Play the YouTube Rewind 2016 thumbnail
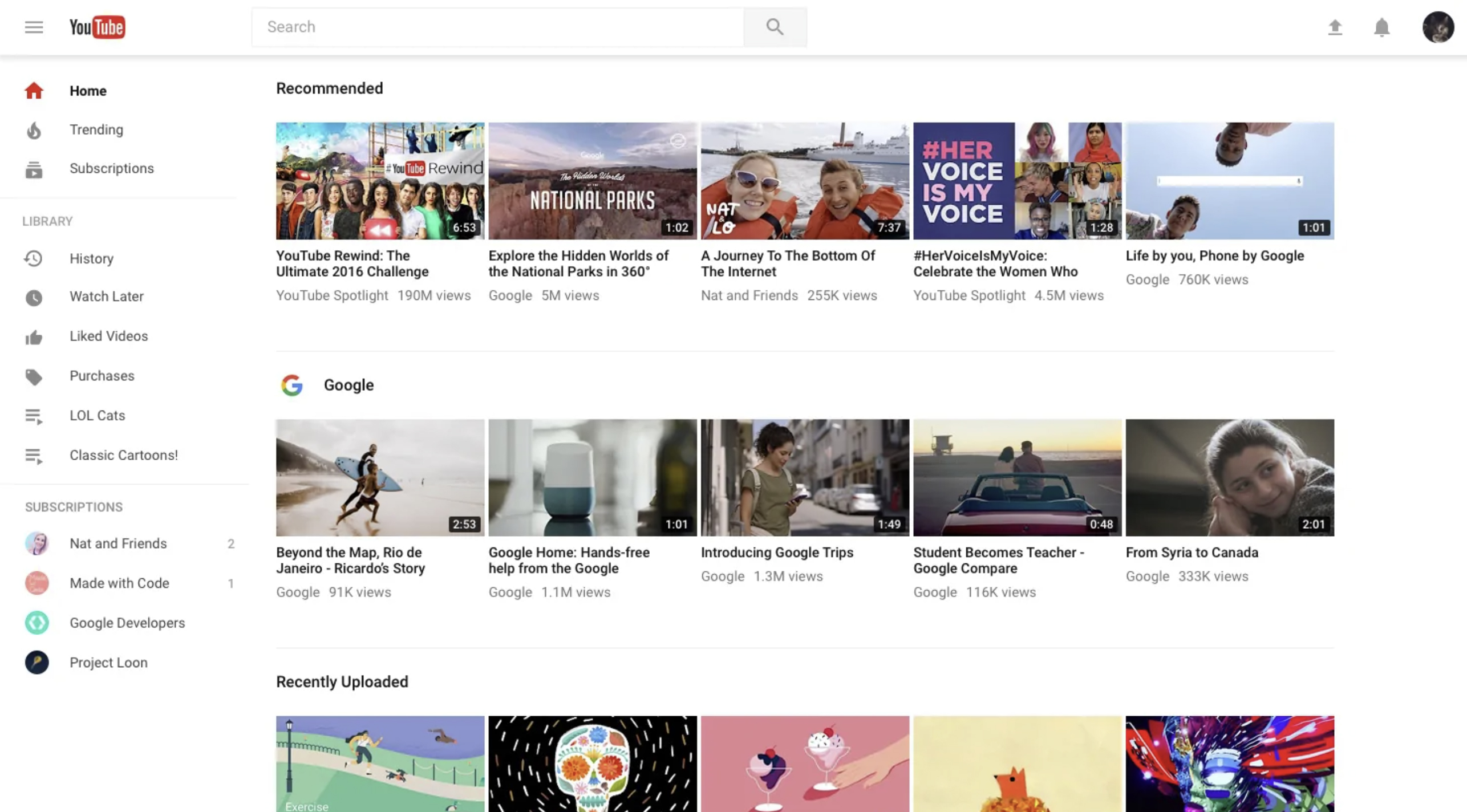 [x=380, y=181]
